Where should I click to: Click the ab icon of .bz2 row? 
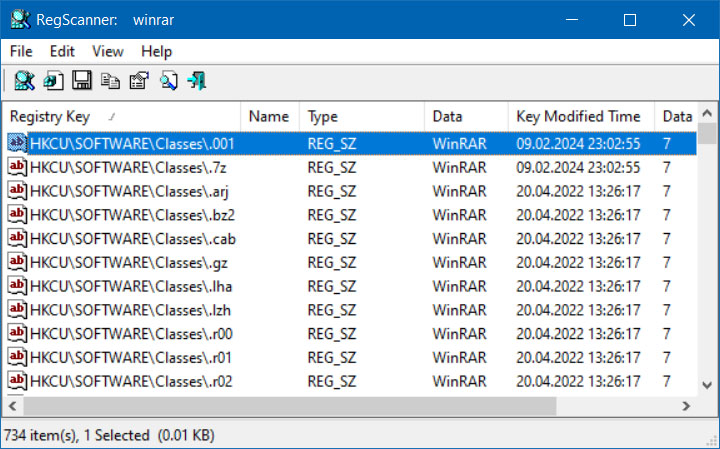17,214
